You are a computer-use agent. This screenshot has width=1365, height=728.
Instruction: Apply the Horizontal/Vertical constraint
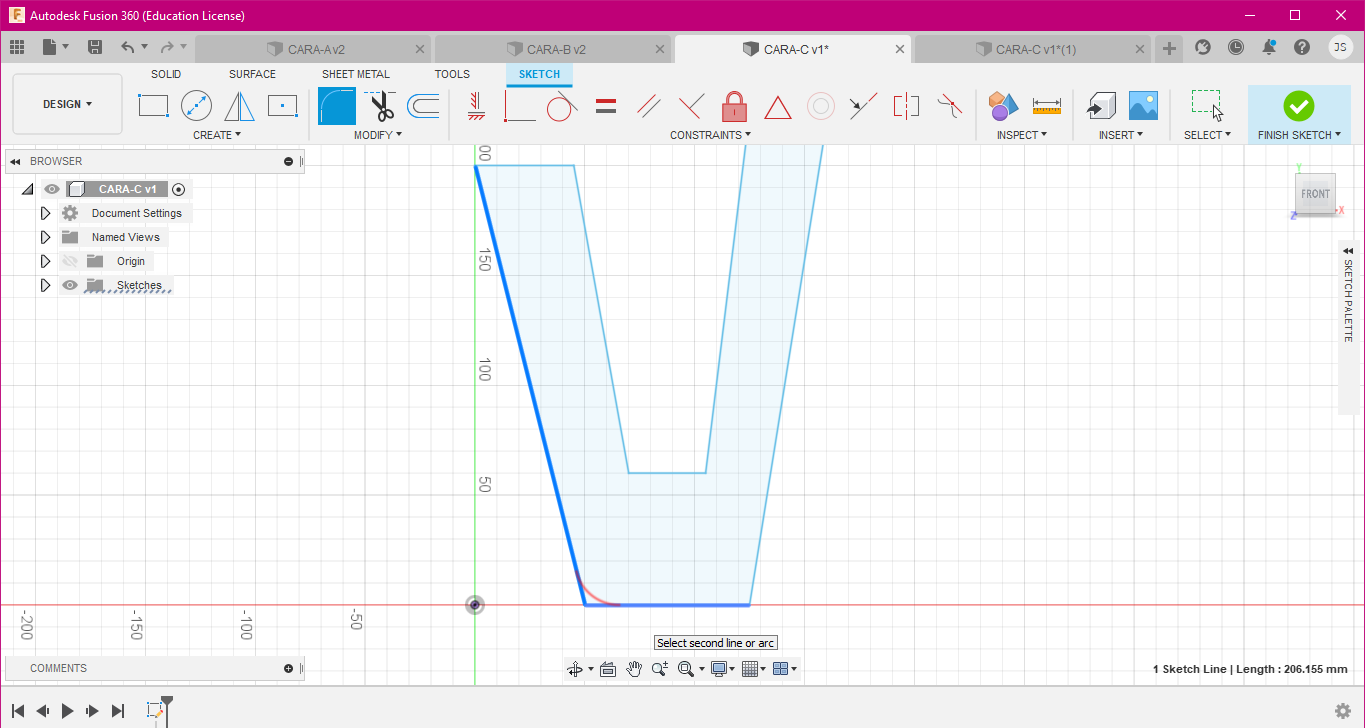476,105
